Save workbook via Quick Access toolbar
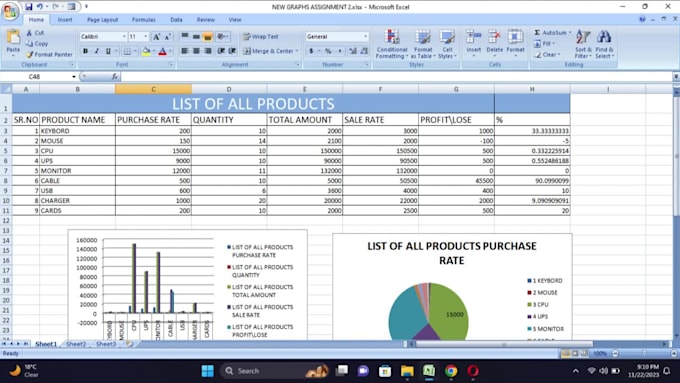680x383 pixels. pos(29,7)
